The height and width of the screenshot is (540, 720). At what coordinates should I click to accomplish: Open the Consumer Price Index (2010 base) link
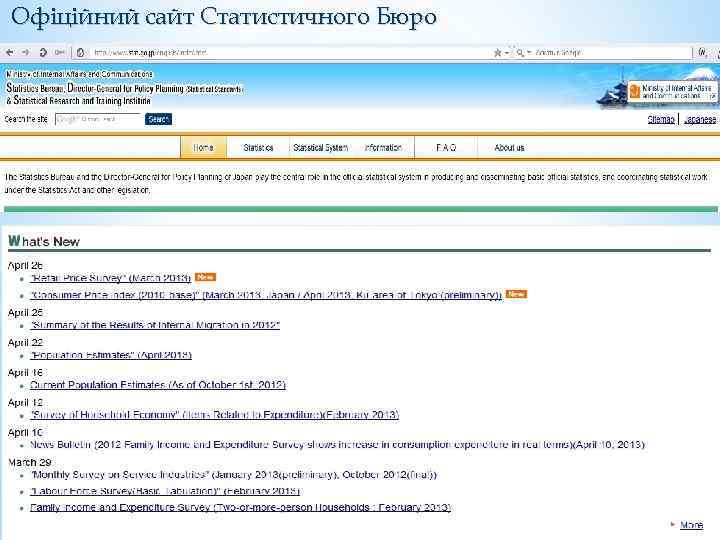pos(266,295)
